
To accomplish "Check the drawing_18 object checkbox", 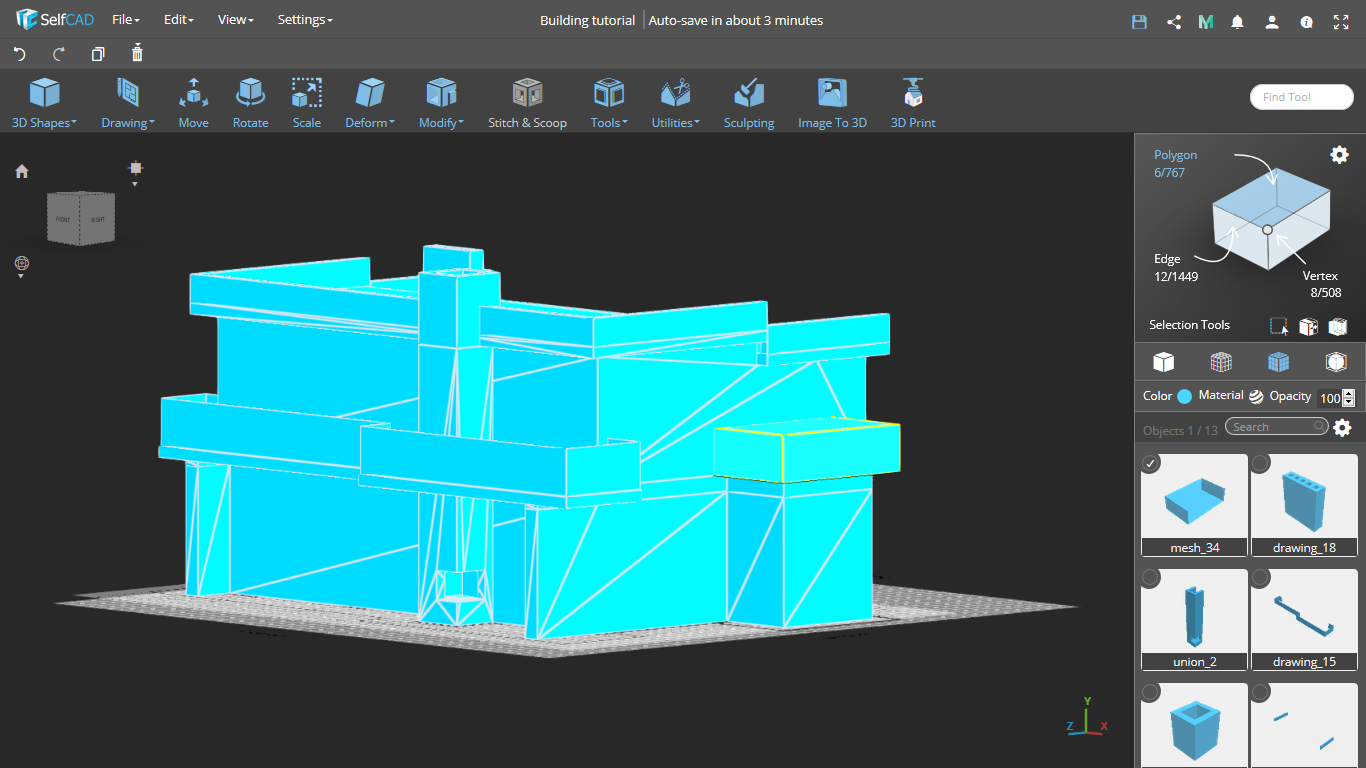I will (x=1261, y=463).
